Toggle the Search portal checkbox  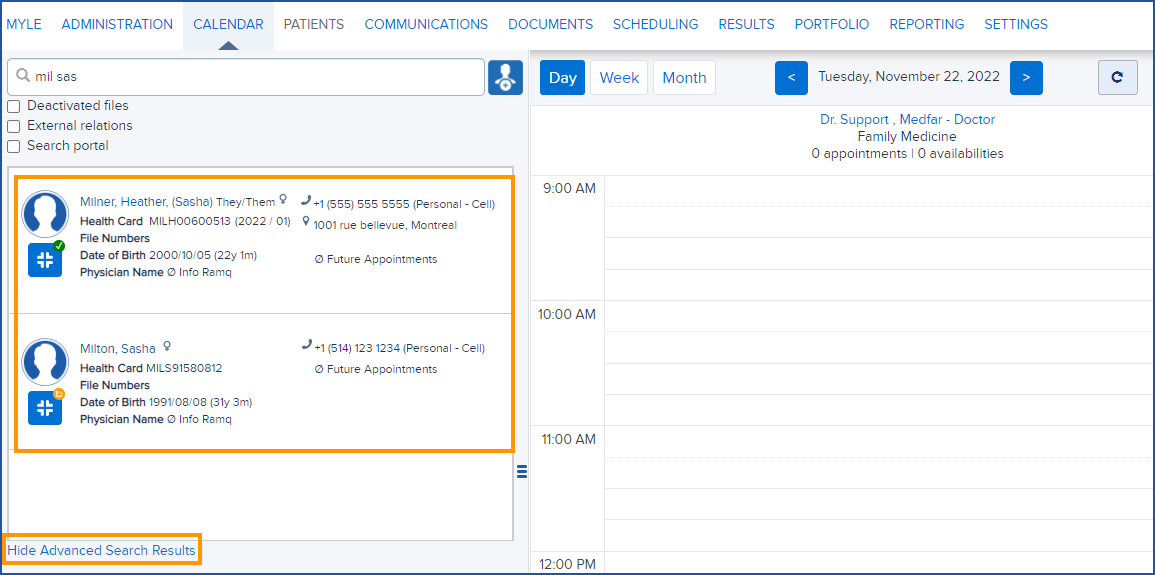[14, 146]
